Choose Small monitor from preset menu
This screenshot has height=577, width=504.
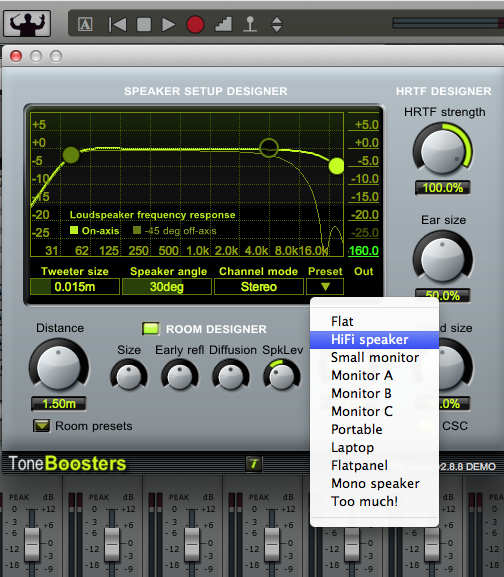[x=375, y=357]
